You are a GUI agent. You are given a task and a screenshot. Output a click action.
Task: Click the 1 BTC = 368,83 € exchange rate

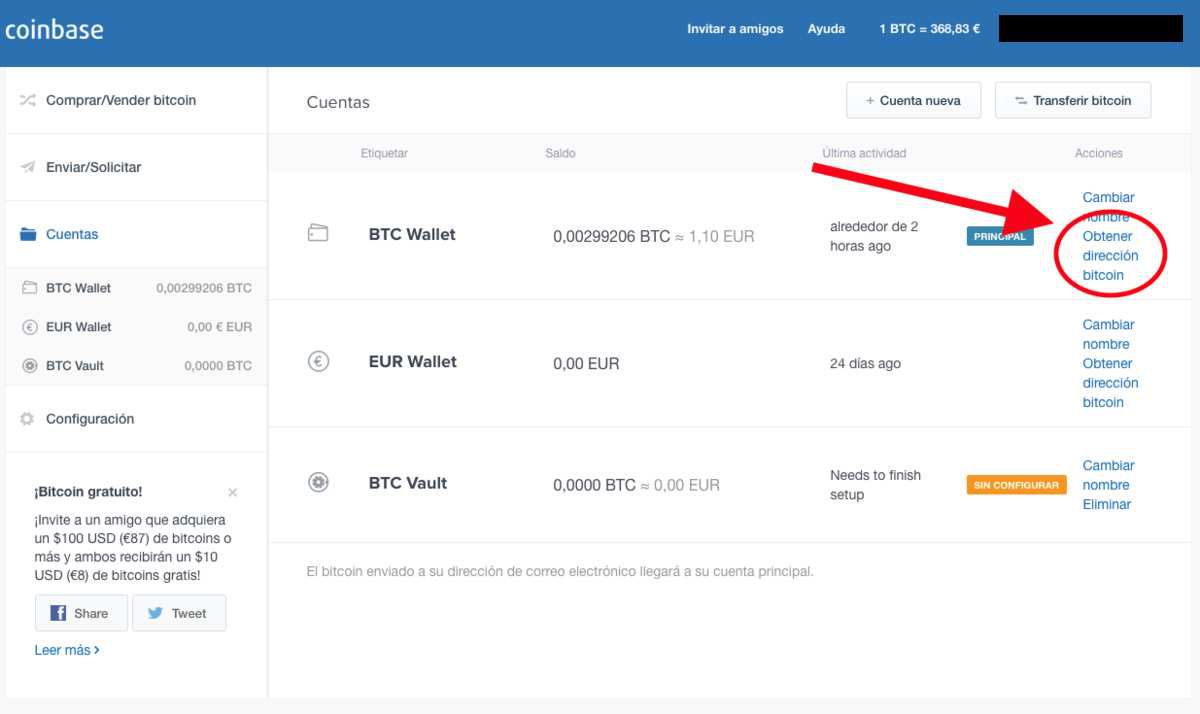[929, 29]
